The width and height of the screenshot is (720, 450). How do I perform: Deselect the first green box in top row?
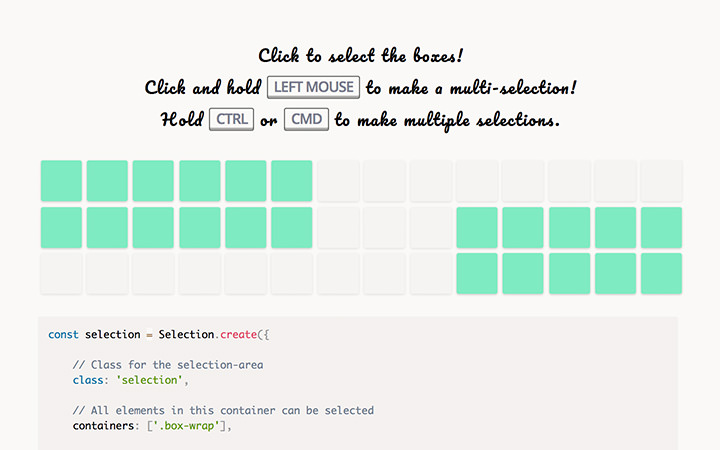point(61,181)
